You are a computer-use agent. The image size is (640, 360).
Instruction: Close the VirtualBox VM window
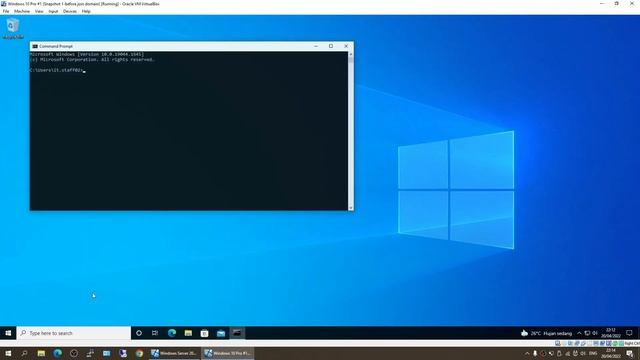tap(632, 4)
